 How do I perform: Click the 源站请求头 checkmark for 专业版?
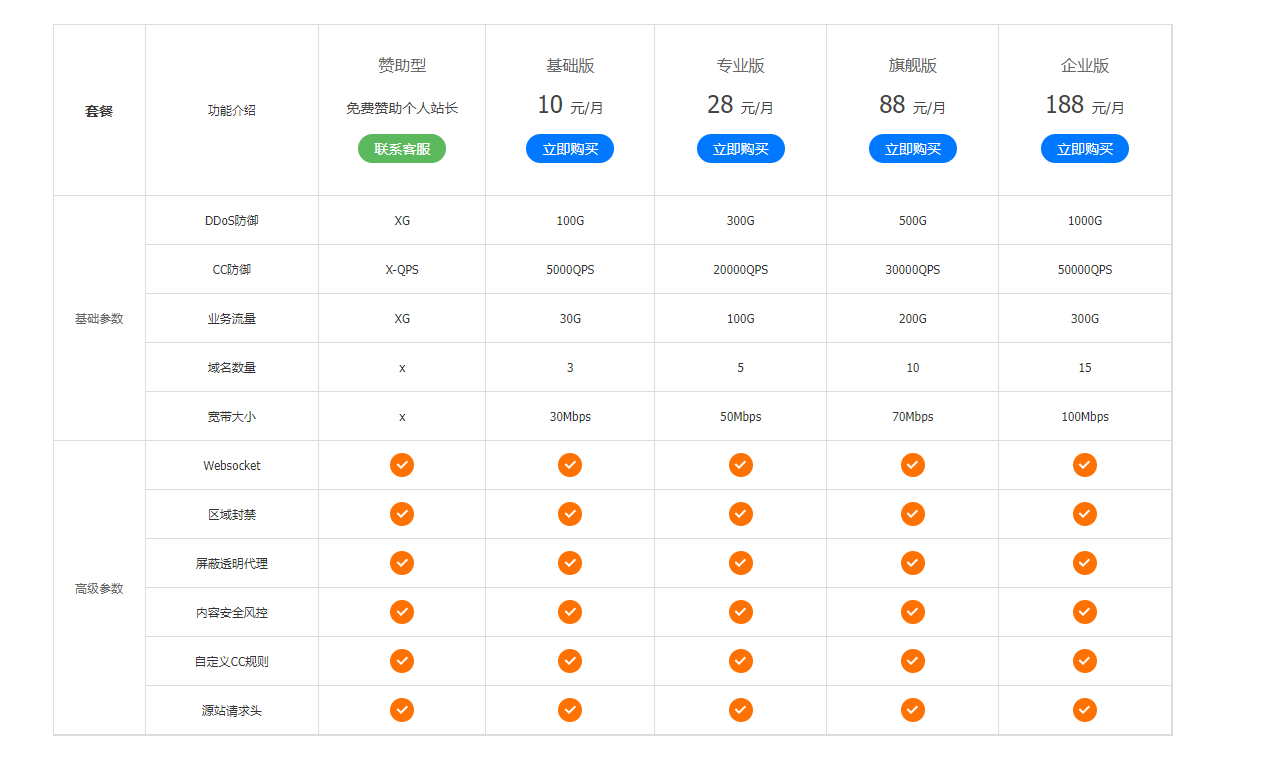pyautogui.click(x=741, y=710)
